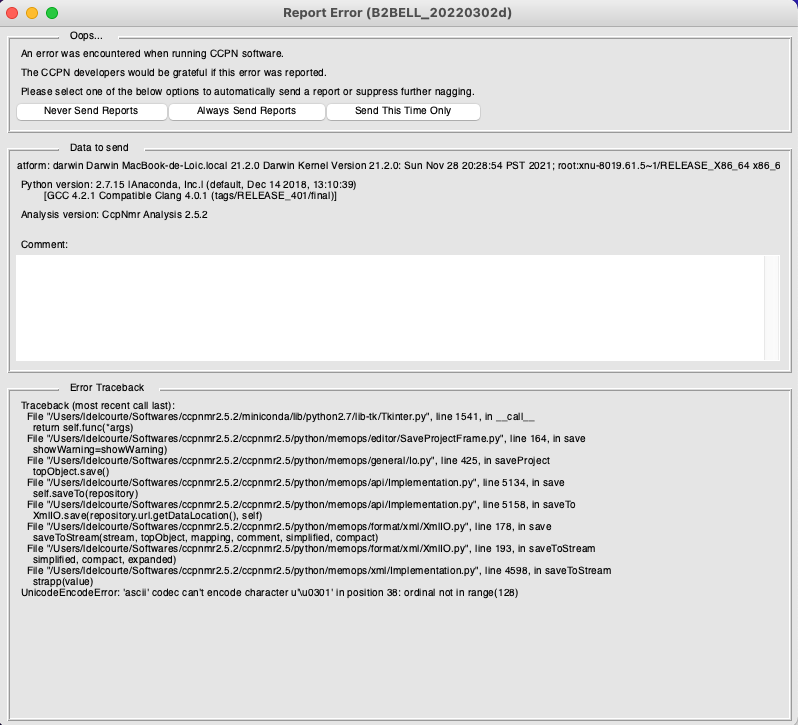Choose Always Send Reports

coord(246,111)
